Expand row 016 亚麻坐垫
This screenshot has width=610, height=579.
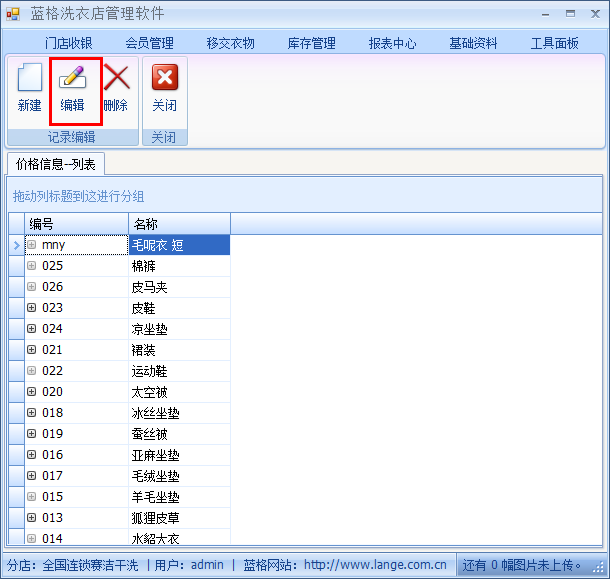point(32,455)
